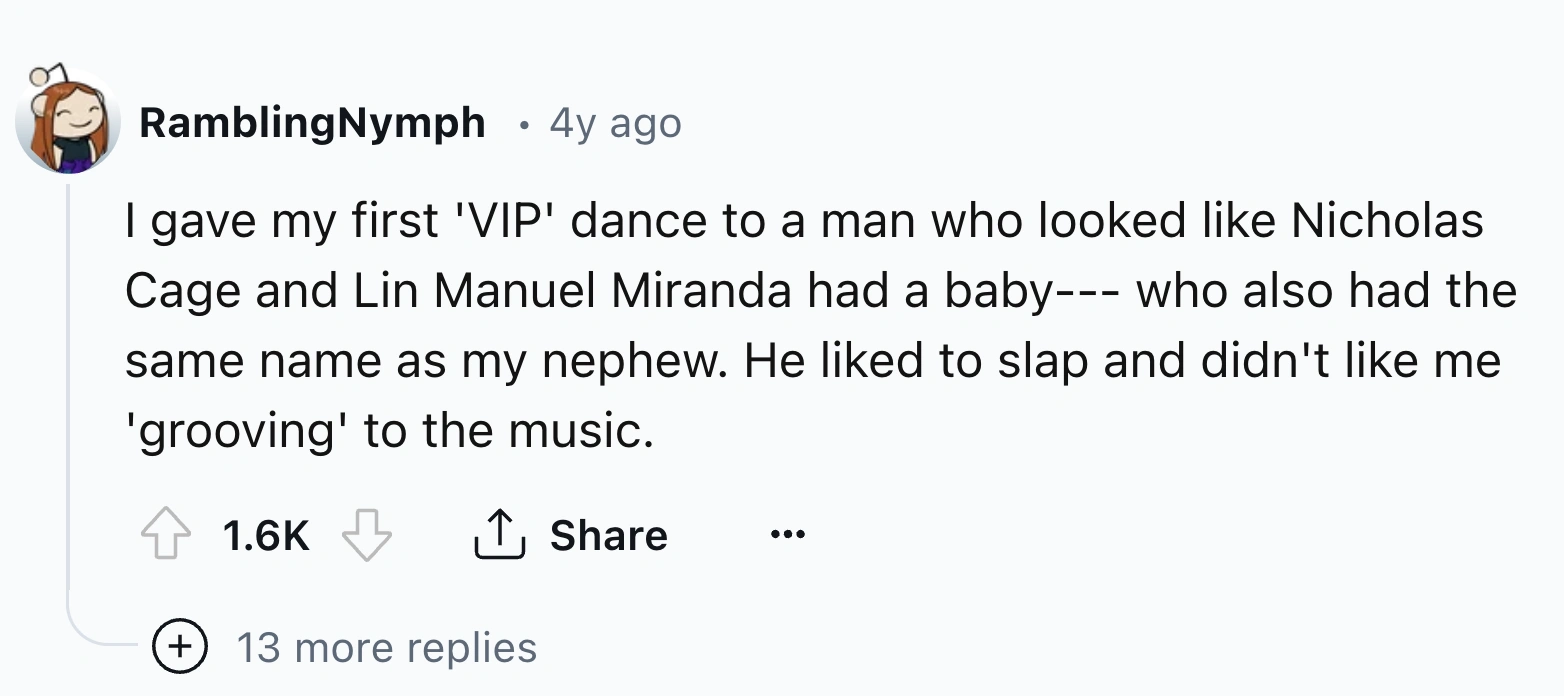
Task: Open the comment overflow menu (three dots)
Action: (789, 534)
